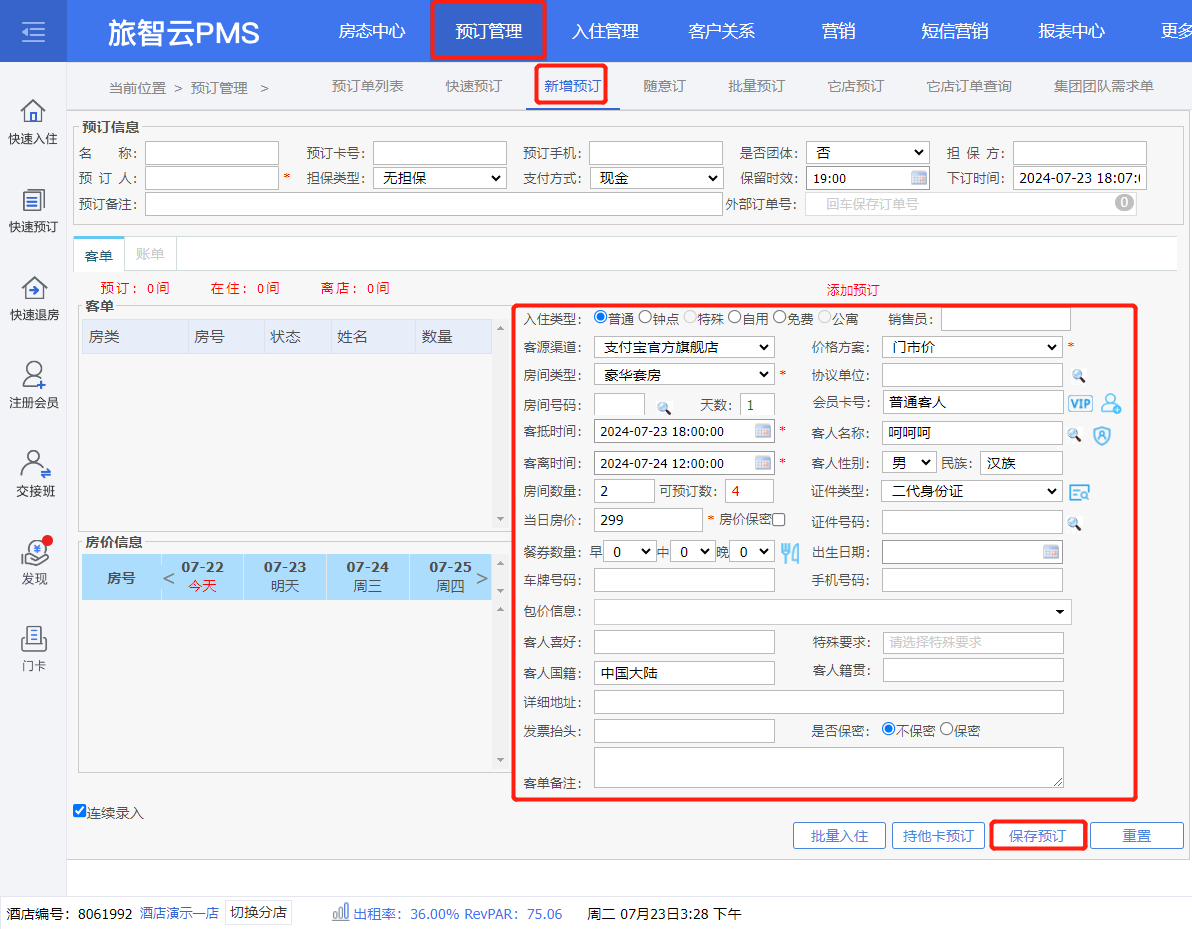Screen dimensions: 1192x929
Task: Click shield icon next to 客人名称
Action: click(1102, 435)
